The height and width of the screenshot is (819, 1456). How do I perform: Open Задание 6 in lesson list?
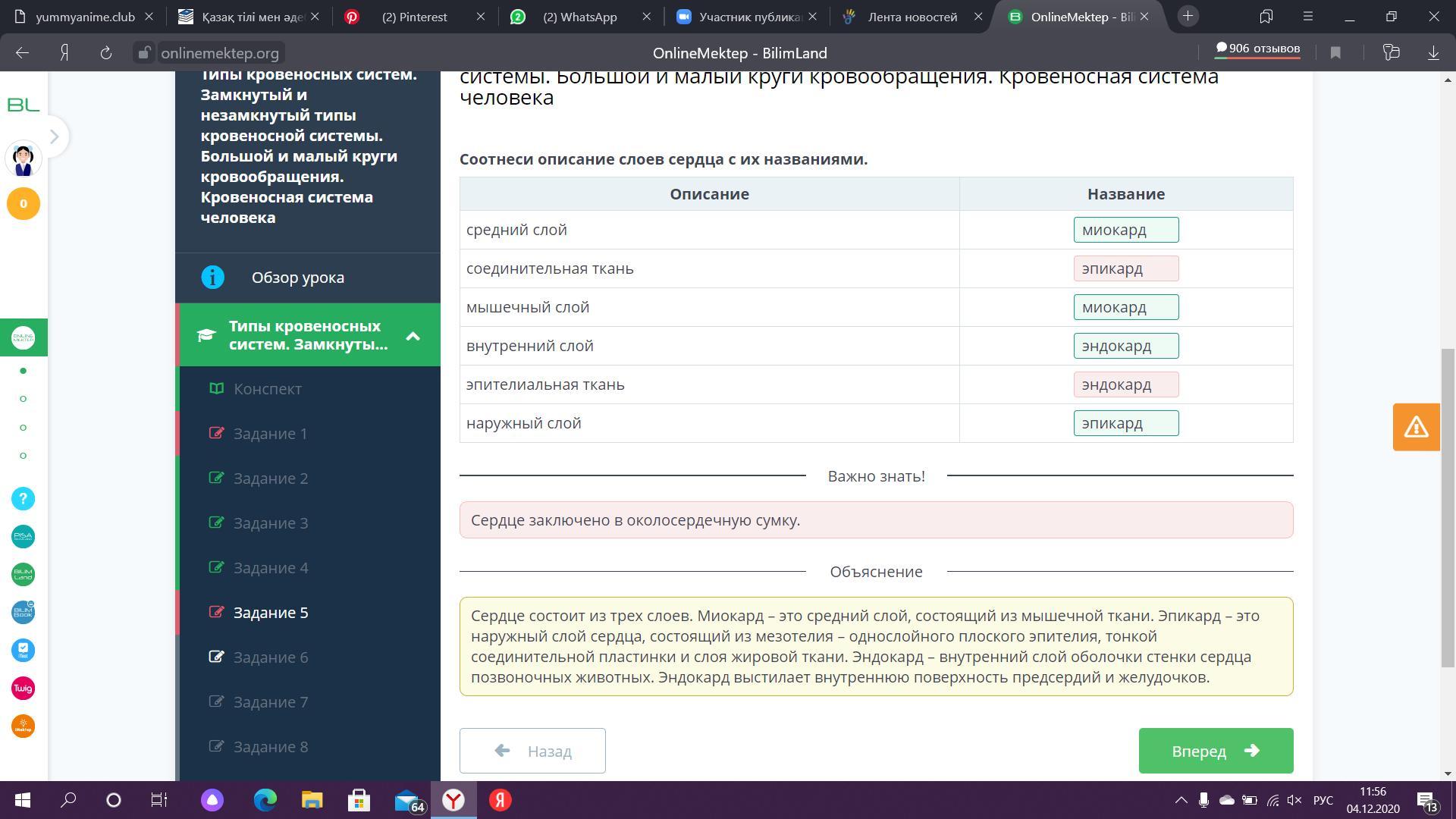(271, 657)
